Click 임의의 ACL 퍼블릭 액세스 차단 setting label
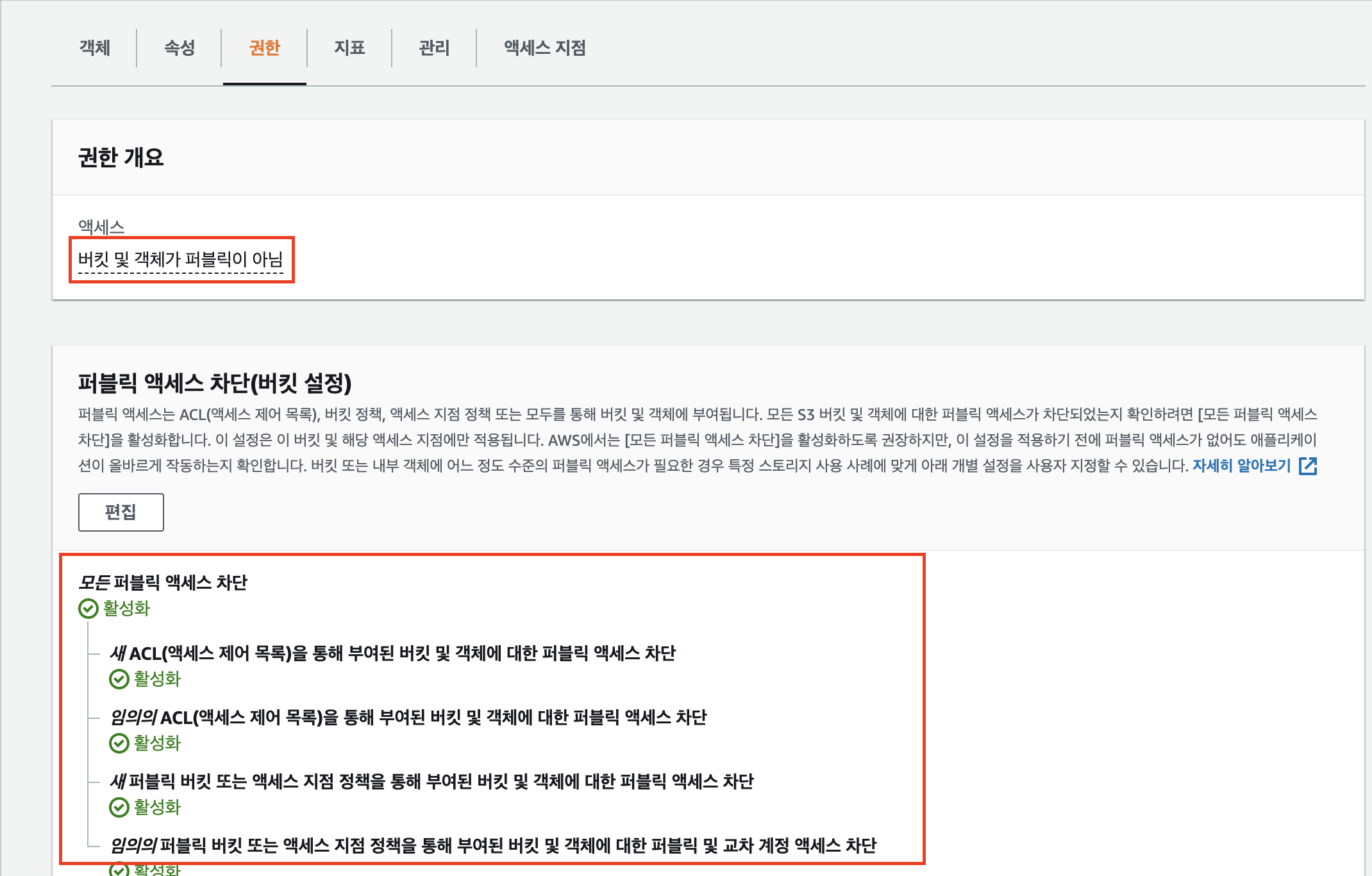 click(x=408, y=717)
